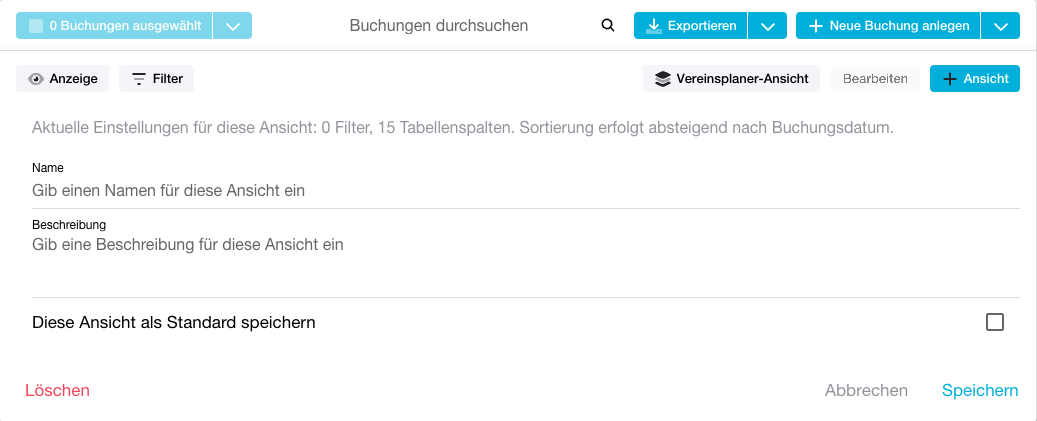Enable Diese Ansicht als Standard speichern checkbox
Screen dimensions: 1037x421
995,322
